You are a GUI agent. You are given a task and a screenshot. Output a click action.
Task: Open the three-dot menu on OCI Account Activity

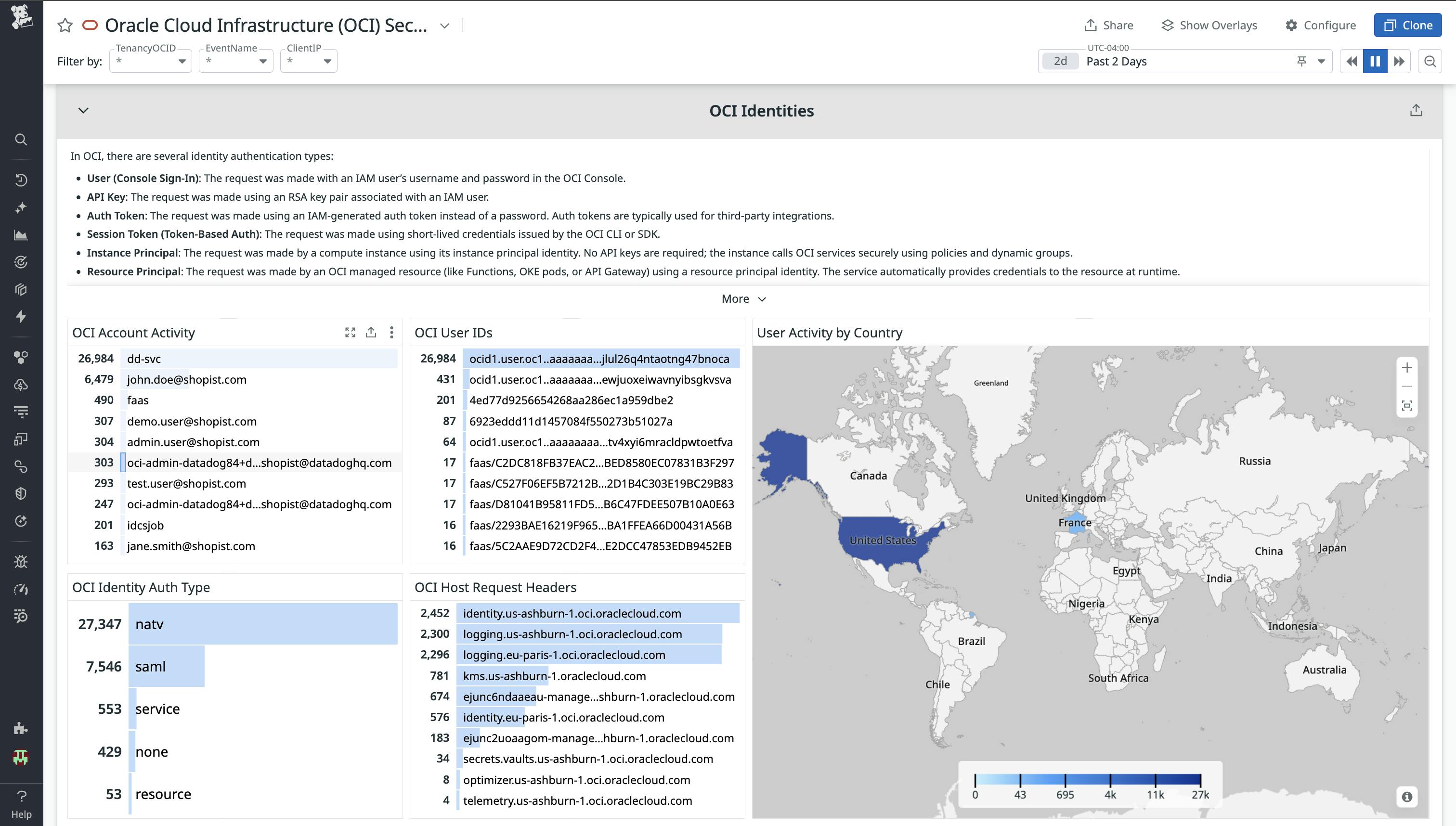[x=391, y=333]
